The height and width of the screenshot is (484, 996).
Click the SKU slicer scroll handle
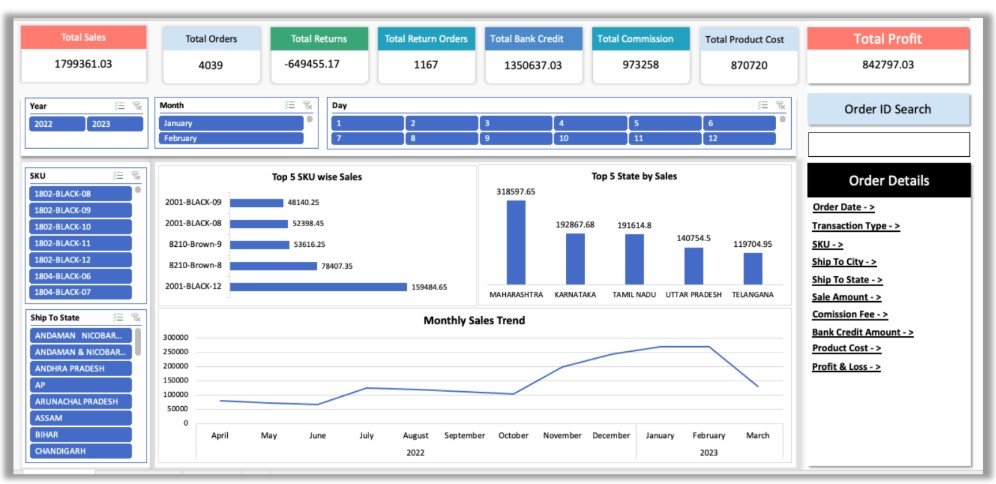138,189
